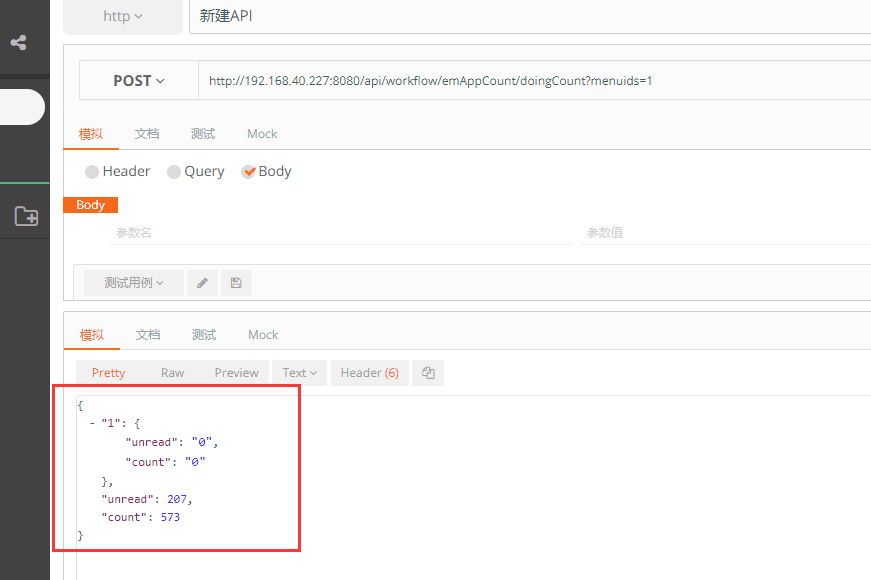
Task: Click the pencil edit icon beside 测试用例
Action: tap(202, 283)
